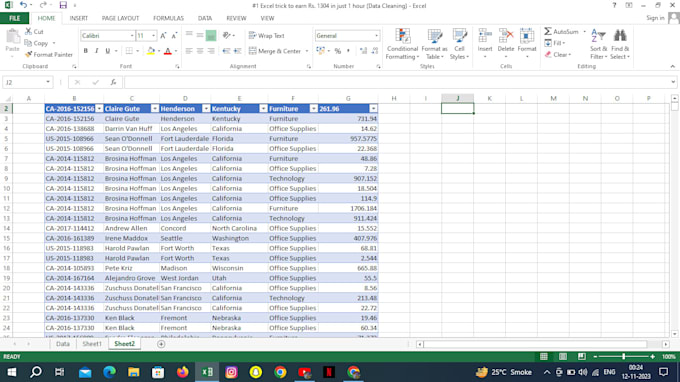Click the Delete cells icon
Screen dimensions: 680x382
(506, 36)
